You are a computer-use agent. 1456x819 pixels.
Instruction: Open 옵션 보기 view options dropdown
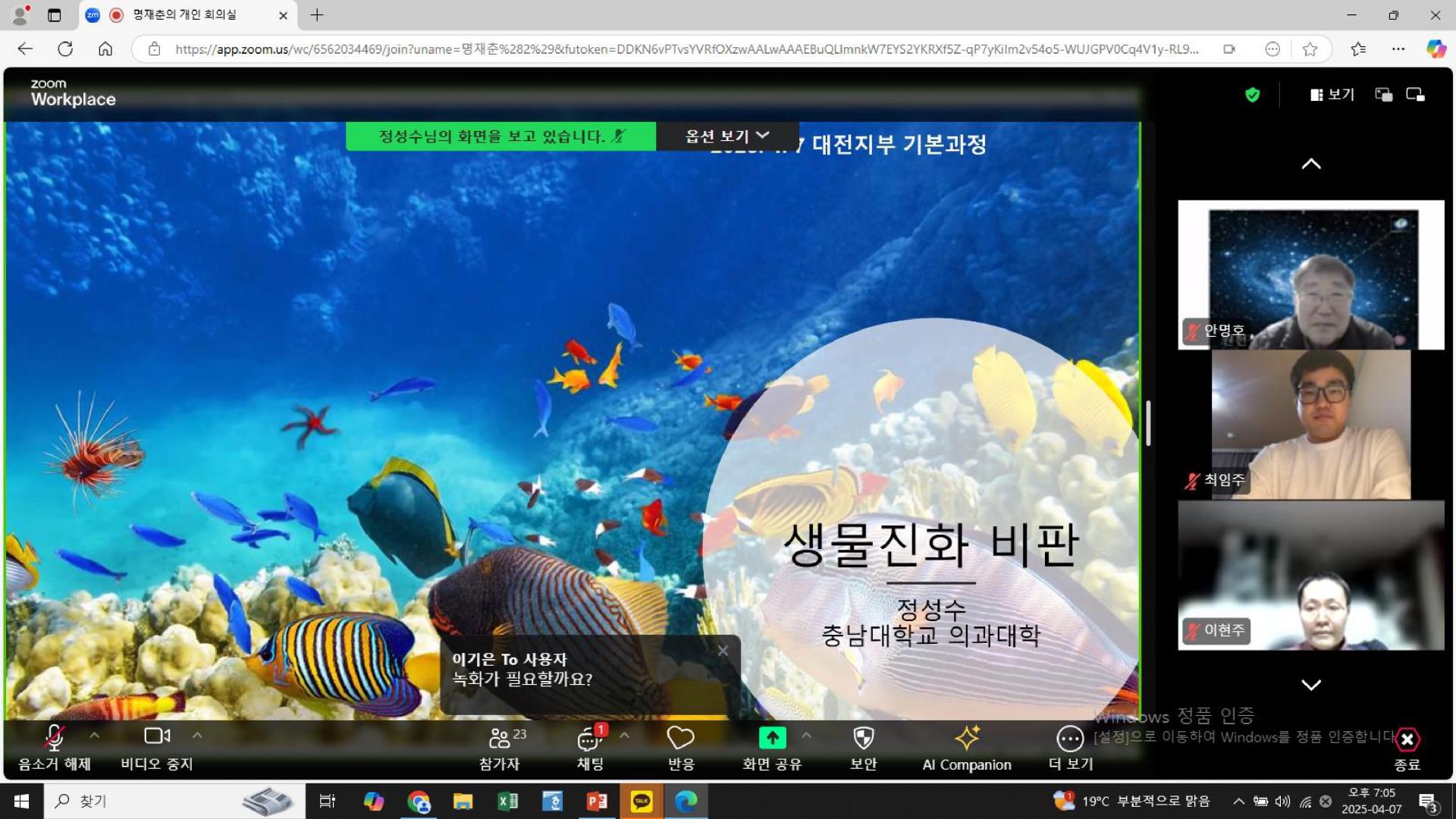pos(727,136)
